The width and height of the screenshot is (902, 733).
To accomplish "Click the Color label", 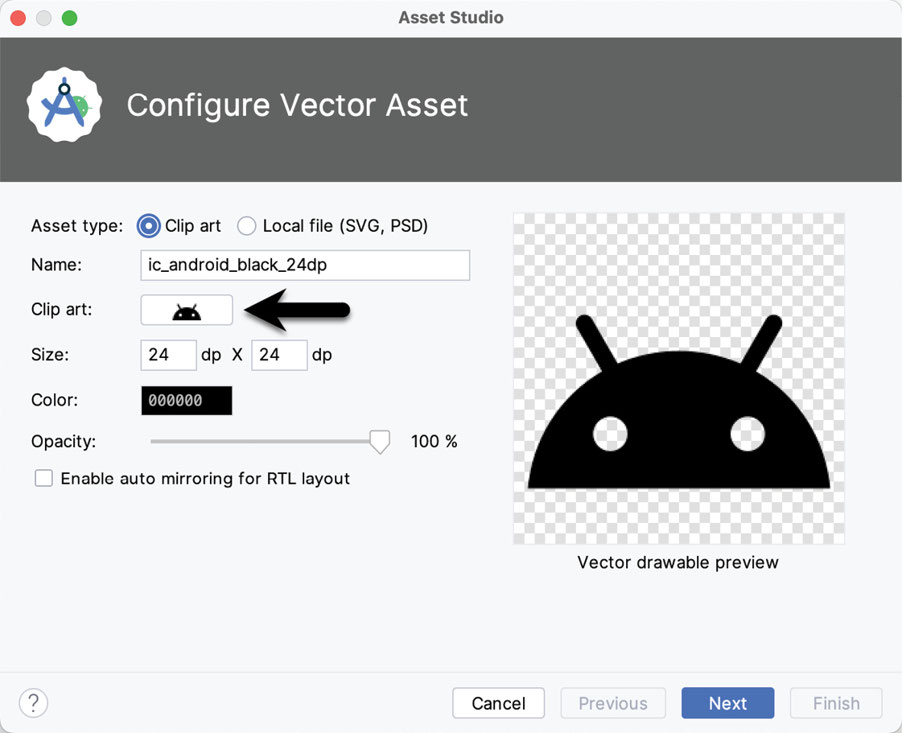I will [55, 400].
